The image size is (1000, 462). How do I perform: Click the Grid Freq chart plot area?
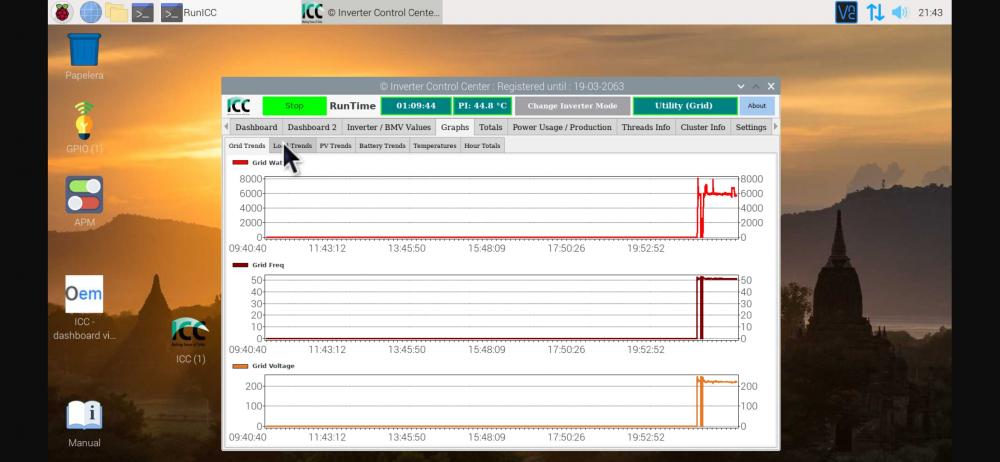pos(501,308)
